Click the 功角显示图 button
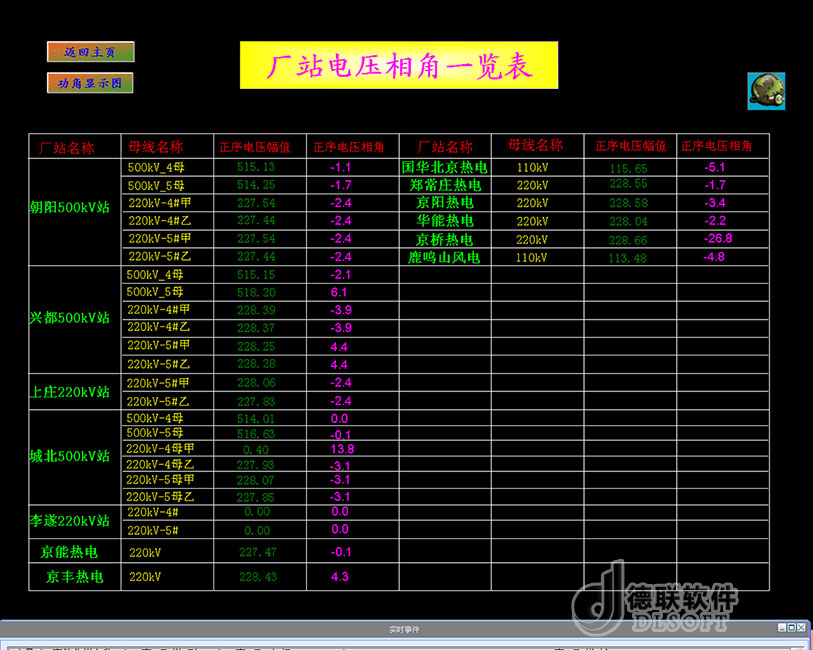Screen dimensions: 813x650 click(90, 83)
